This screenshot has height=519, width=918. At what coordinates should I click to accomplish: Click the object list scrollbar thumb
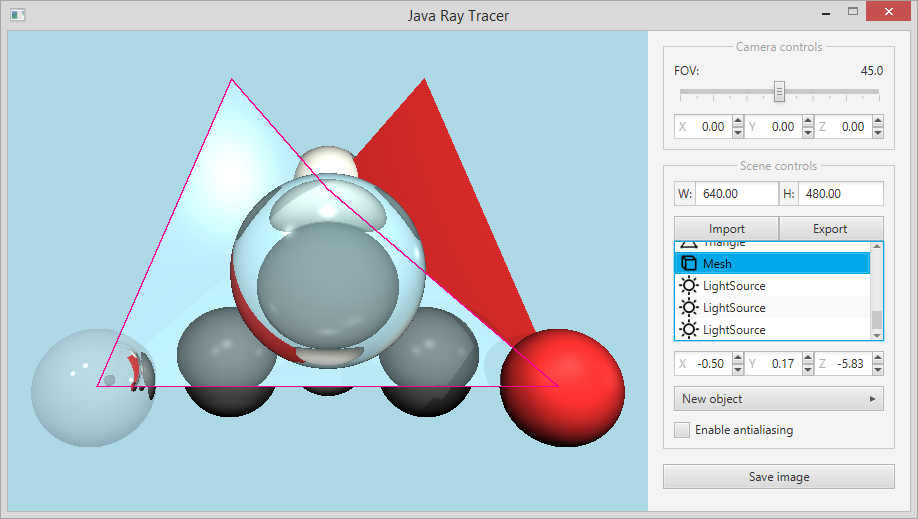click(876, 320)
